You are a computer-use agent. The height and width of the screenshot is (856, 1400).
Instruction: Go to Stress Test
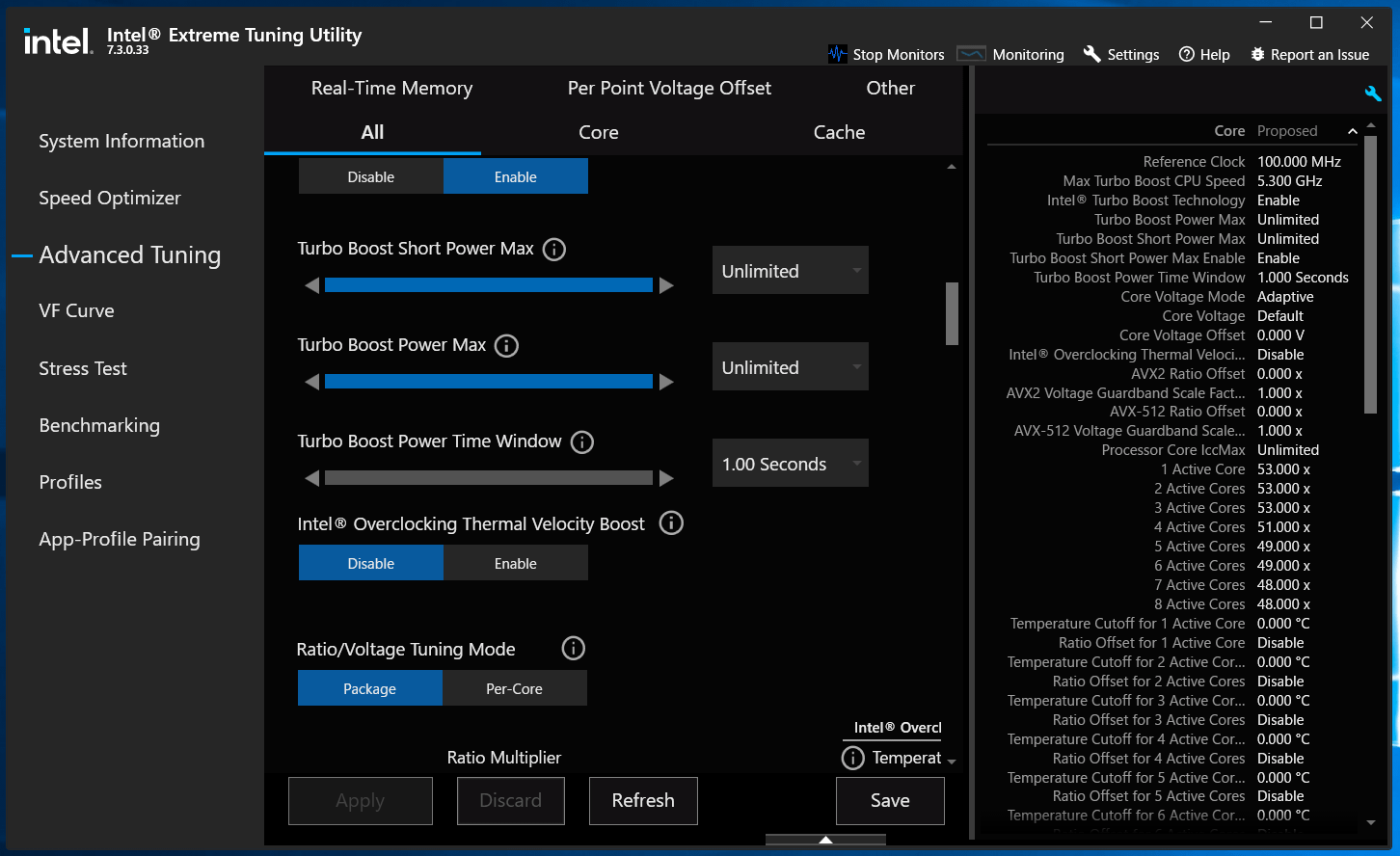click(83, 368)
